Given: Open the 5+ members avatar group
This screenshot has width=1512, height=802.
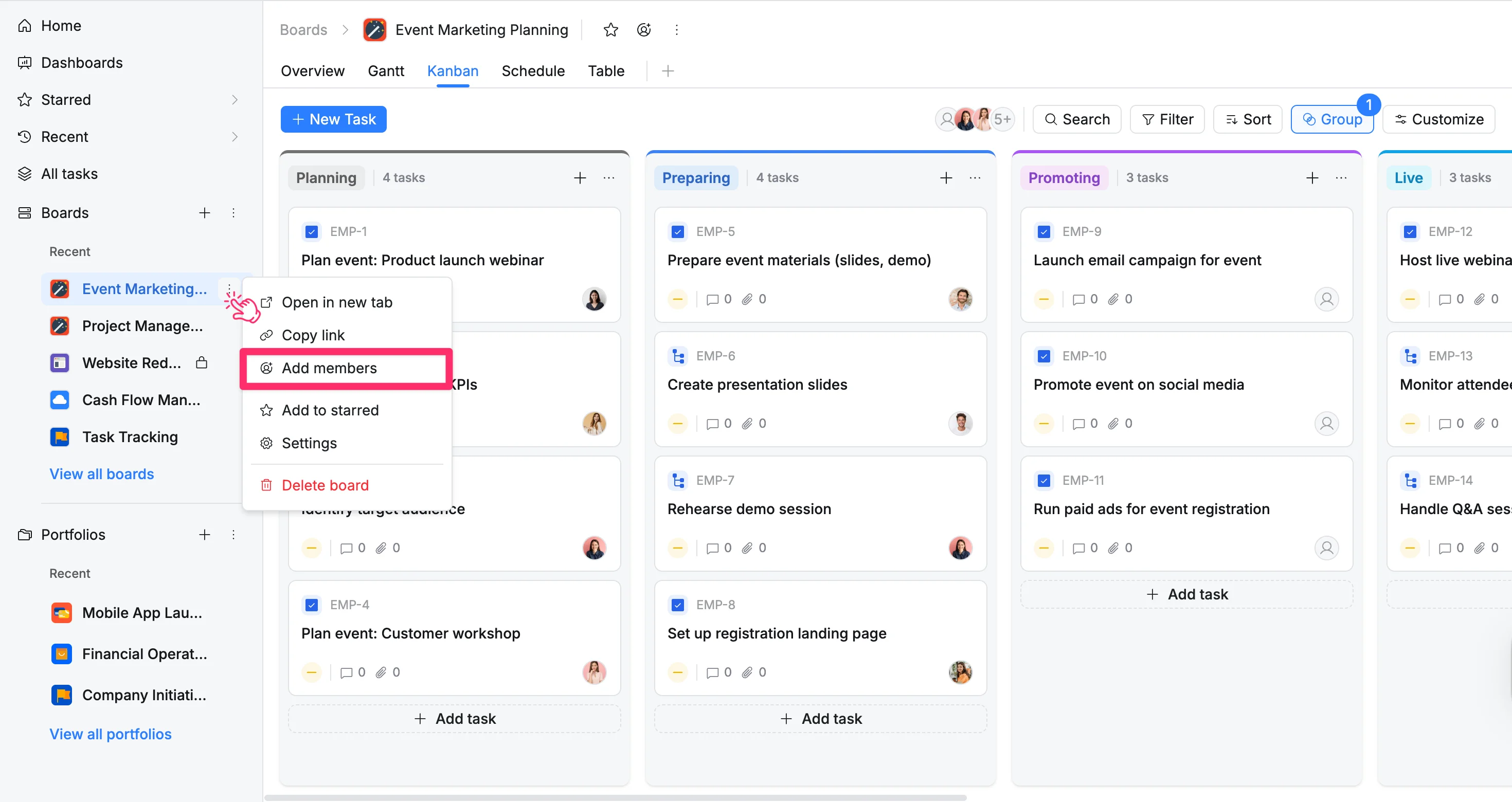Looking at the screenshot, I should pos(1002,119).
